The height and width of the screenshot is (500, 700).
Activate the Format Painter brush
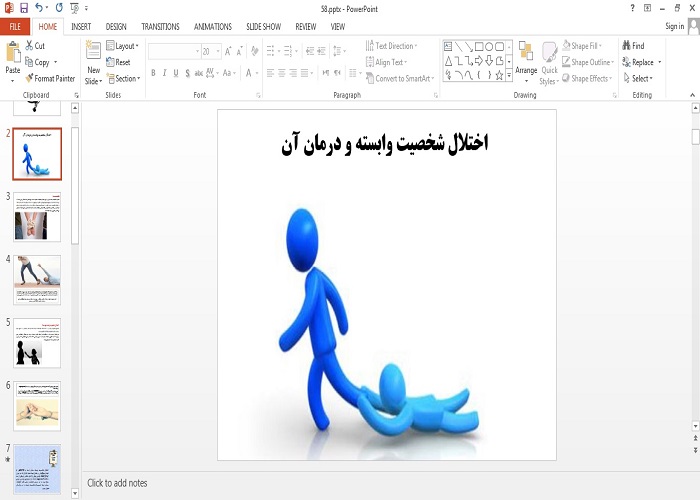28,78
